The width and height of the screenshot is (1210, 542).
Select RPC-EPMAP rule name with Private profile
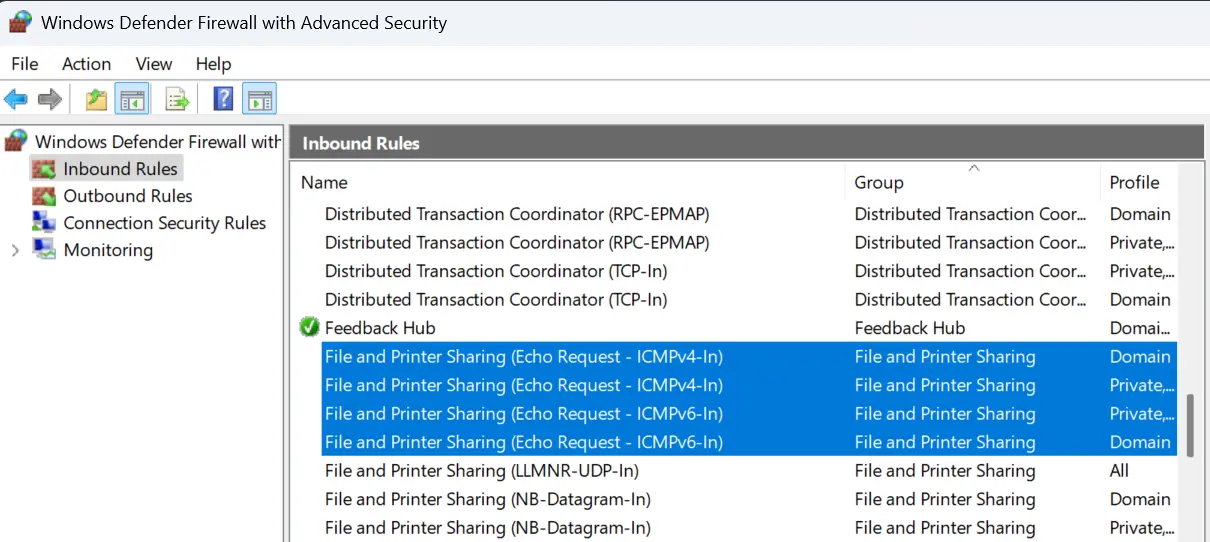pos(517,242)
